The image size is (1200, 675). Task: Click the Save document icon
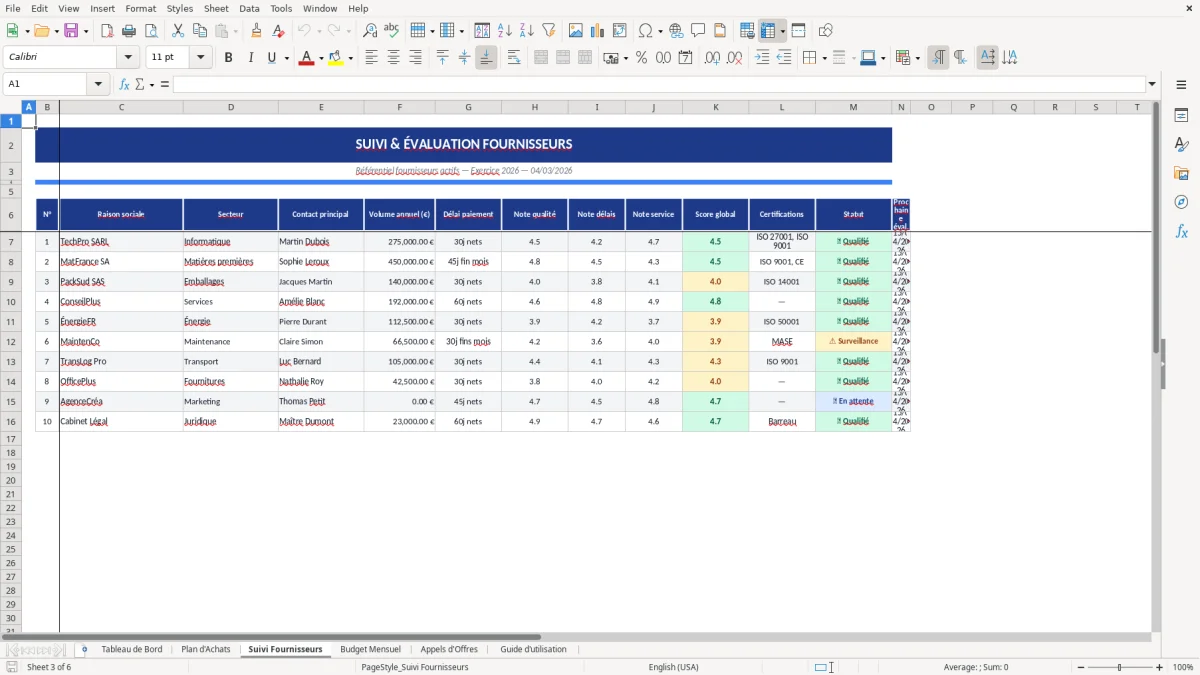[x=71, y=31]
